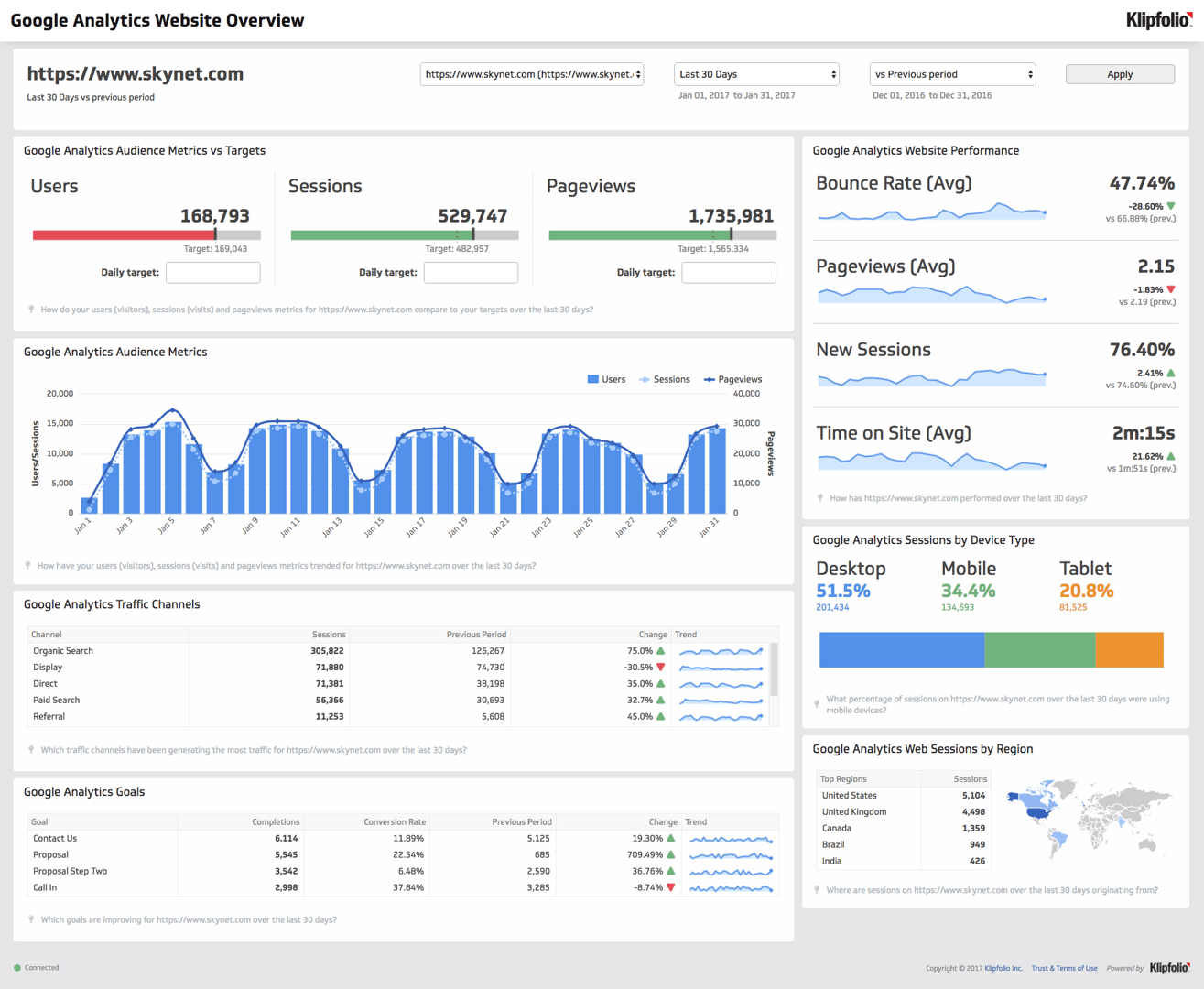The height and width of the screenshot is (989, 1204).
Task: Click the green up arrow beside New Sessions change
Action: click(1170, 373)
